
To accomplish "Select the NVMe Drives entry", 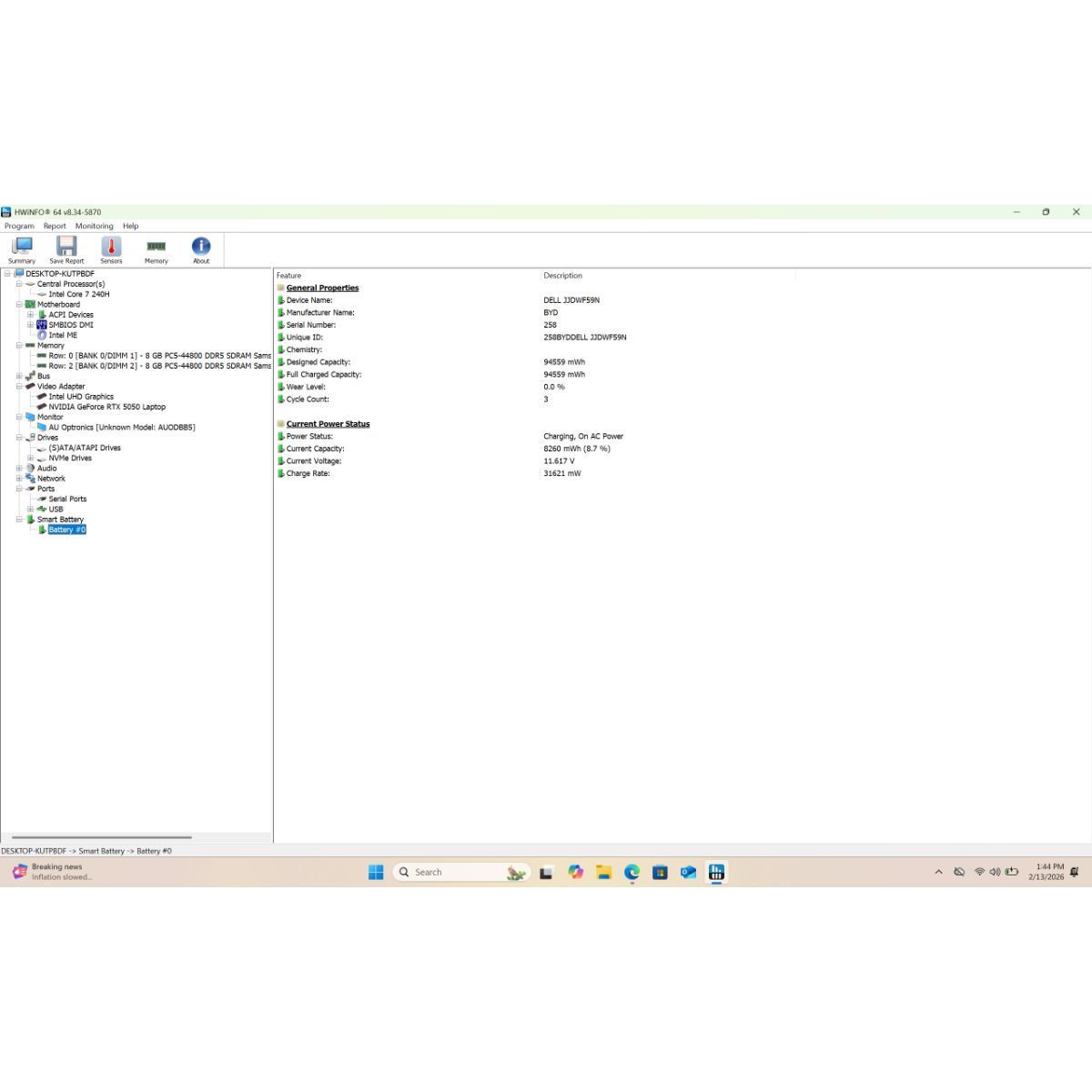I will pos(70,458).
